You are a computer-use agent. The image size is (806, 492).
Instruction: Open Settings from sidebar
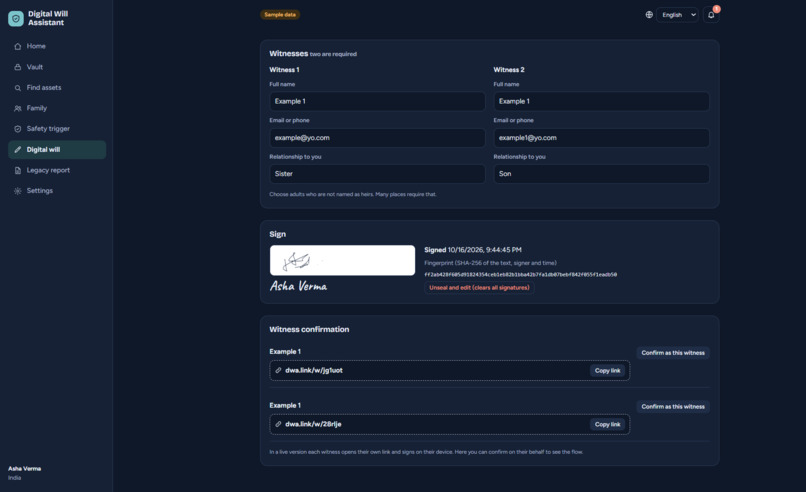click(x=57, y=191)
